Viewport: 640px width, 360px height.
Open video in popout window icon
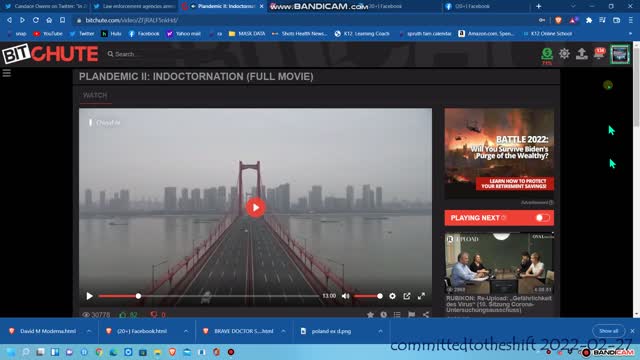(407, 296)
